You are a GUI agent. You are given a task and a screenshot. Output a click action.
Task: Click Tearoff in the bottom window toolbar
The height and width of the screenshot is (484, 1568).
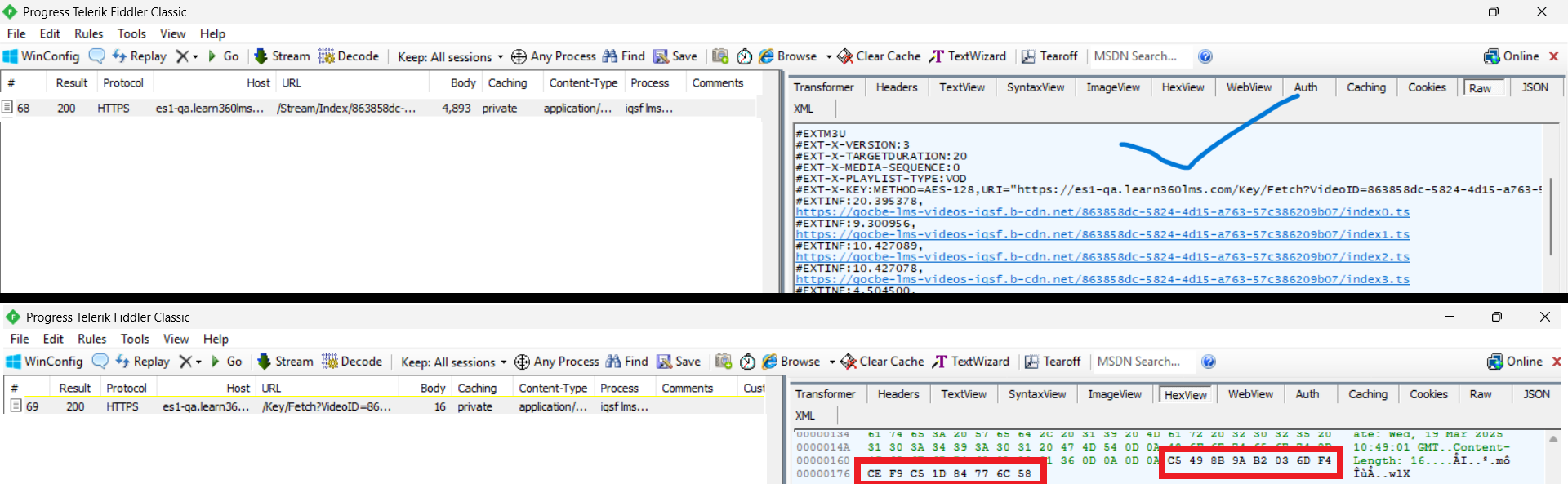point(1053,362)
